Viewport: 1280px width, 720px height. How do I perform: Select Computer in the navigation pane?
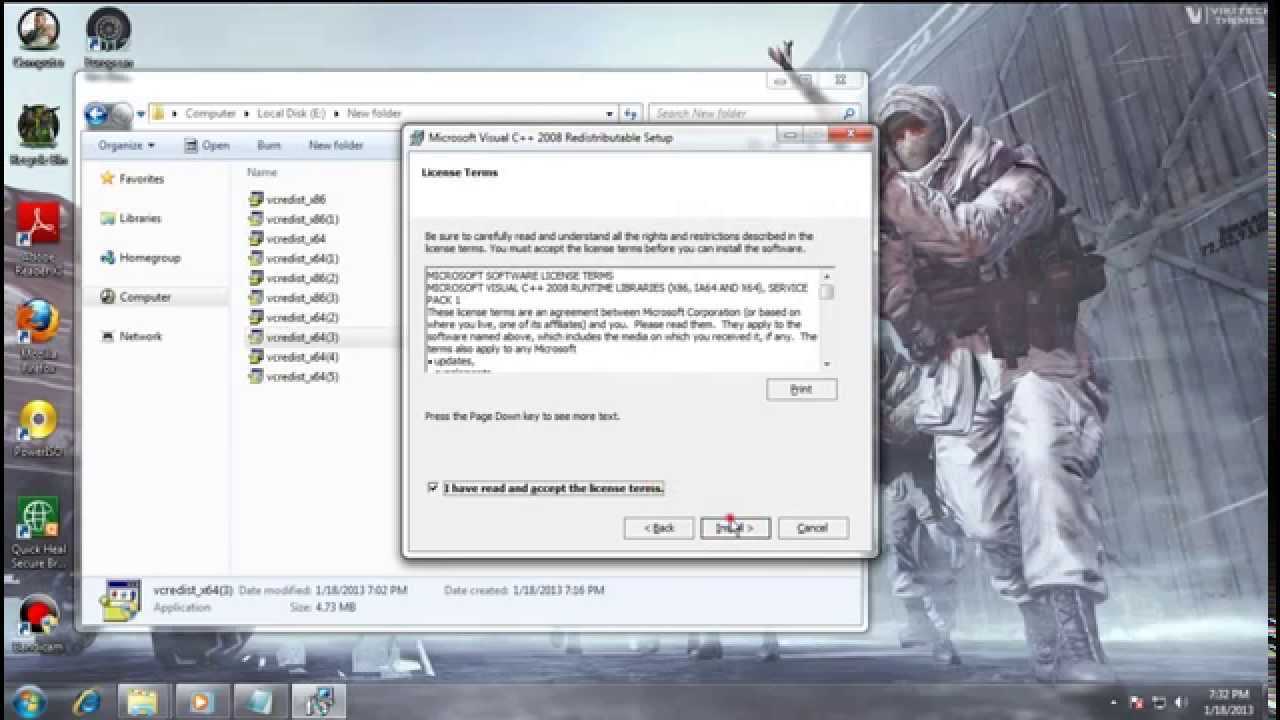click(x=145, y=297)
